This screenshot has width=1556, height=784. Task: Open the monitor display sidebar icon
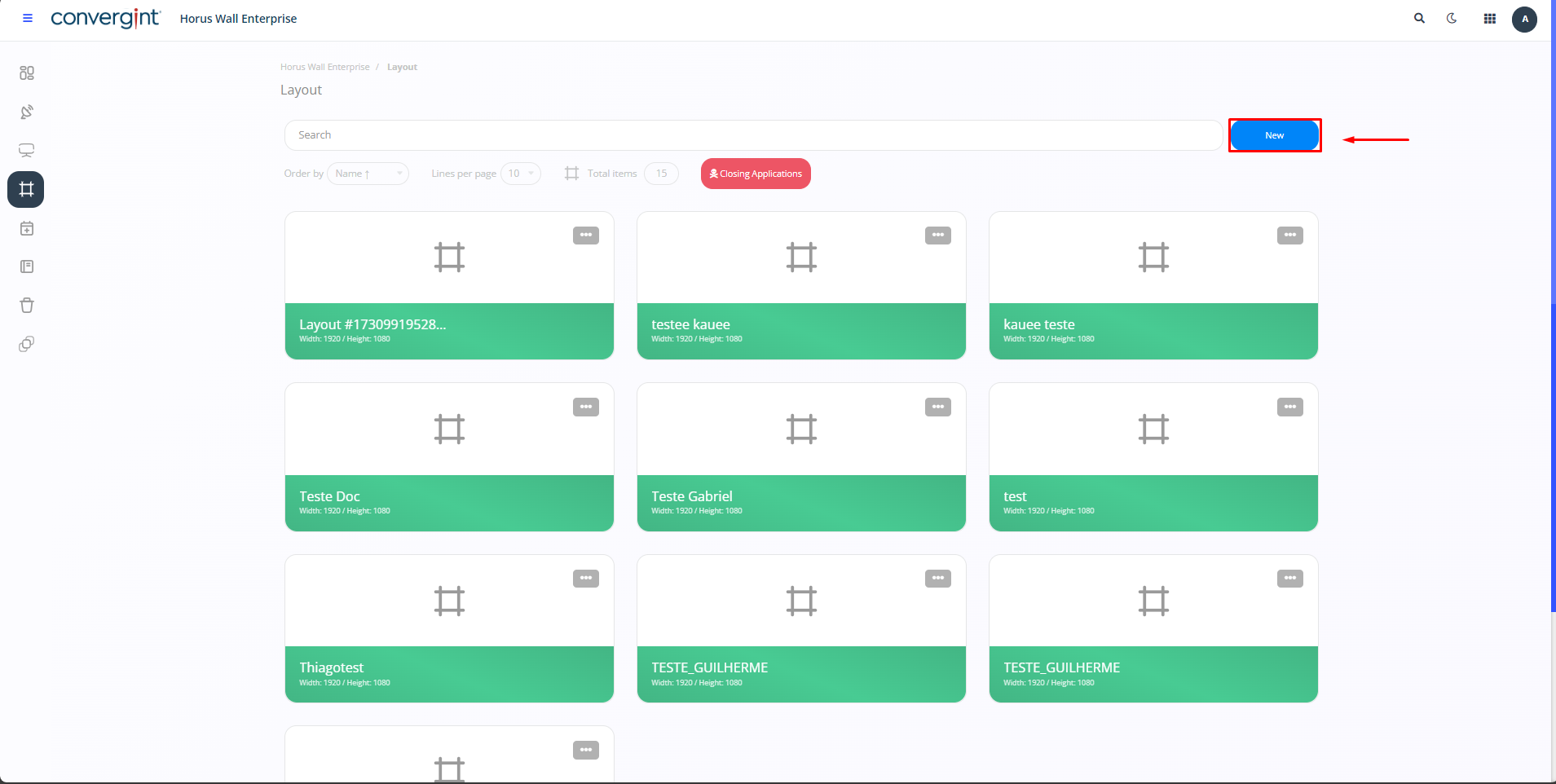click(x=27, y=151)
